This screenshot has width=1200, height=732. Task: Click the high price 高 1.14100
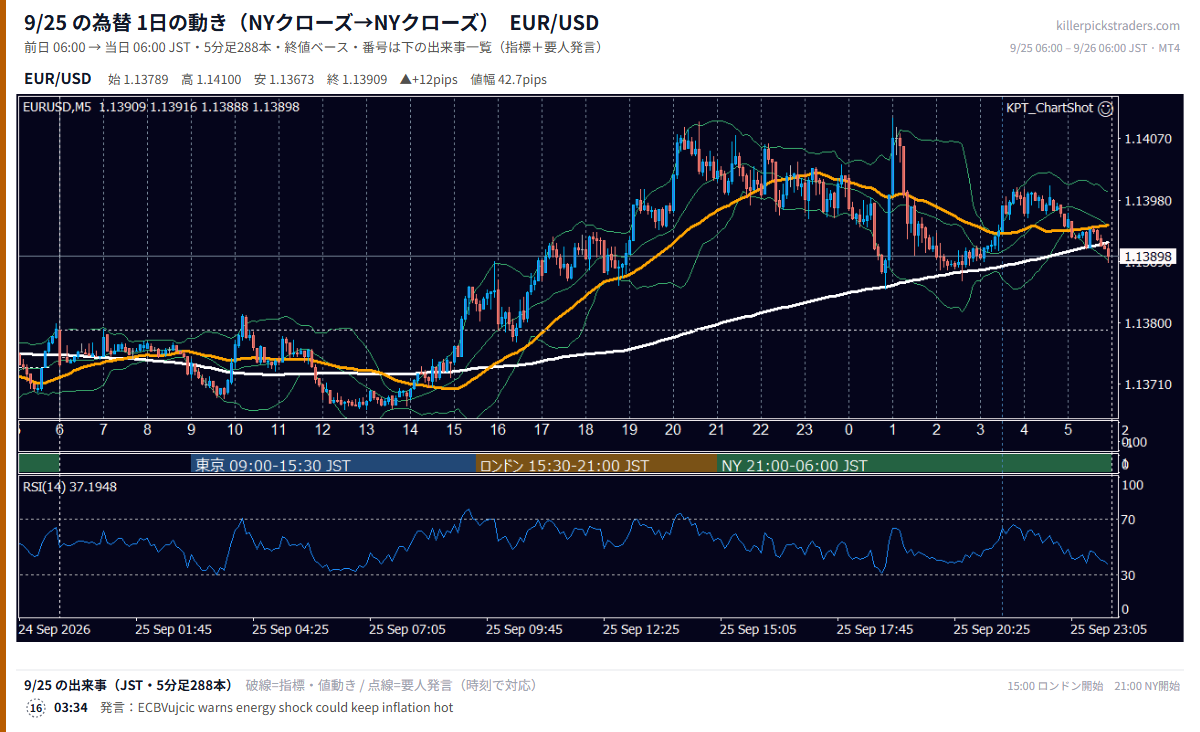pyautogui.click(x=210, y=79)
